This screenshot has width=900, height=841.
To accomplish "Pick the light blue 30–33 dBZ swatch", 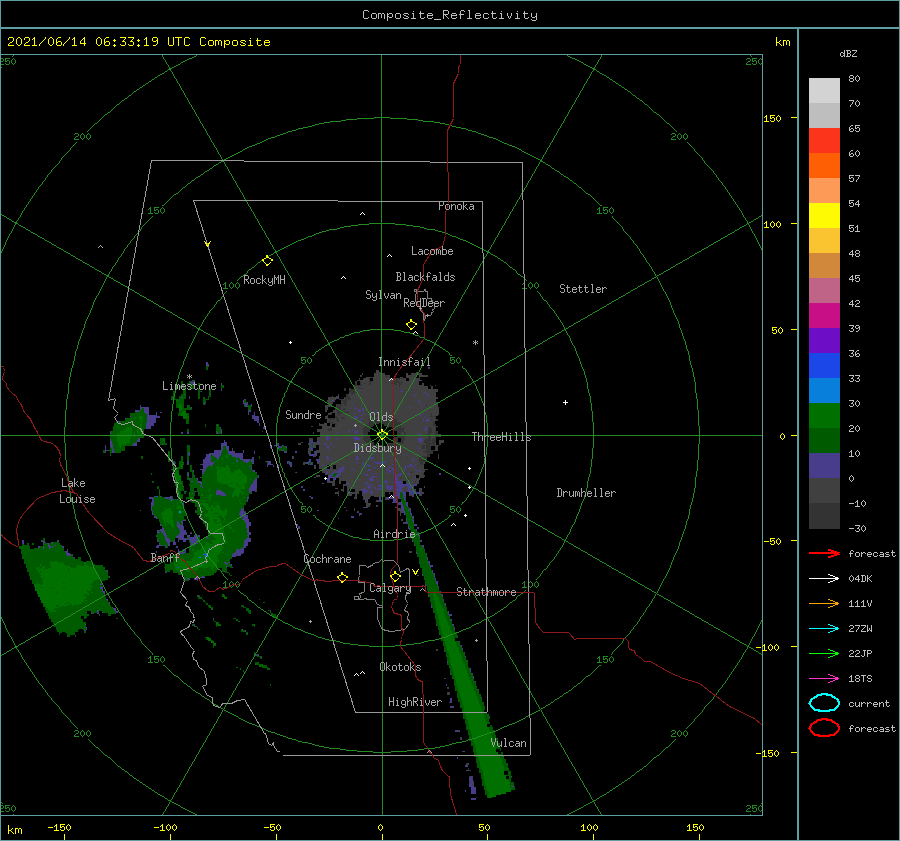I will point(824,391).
